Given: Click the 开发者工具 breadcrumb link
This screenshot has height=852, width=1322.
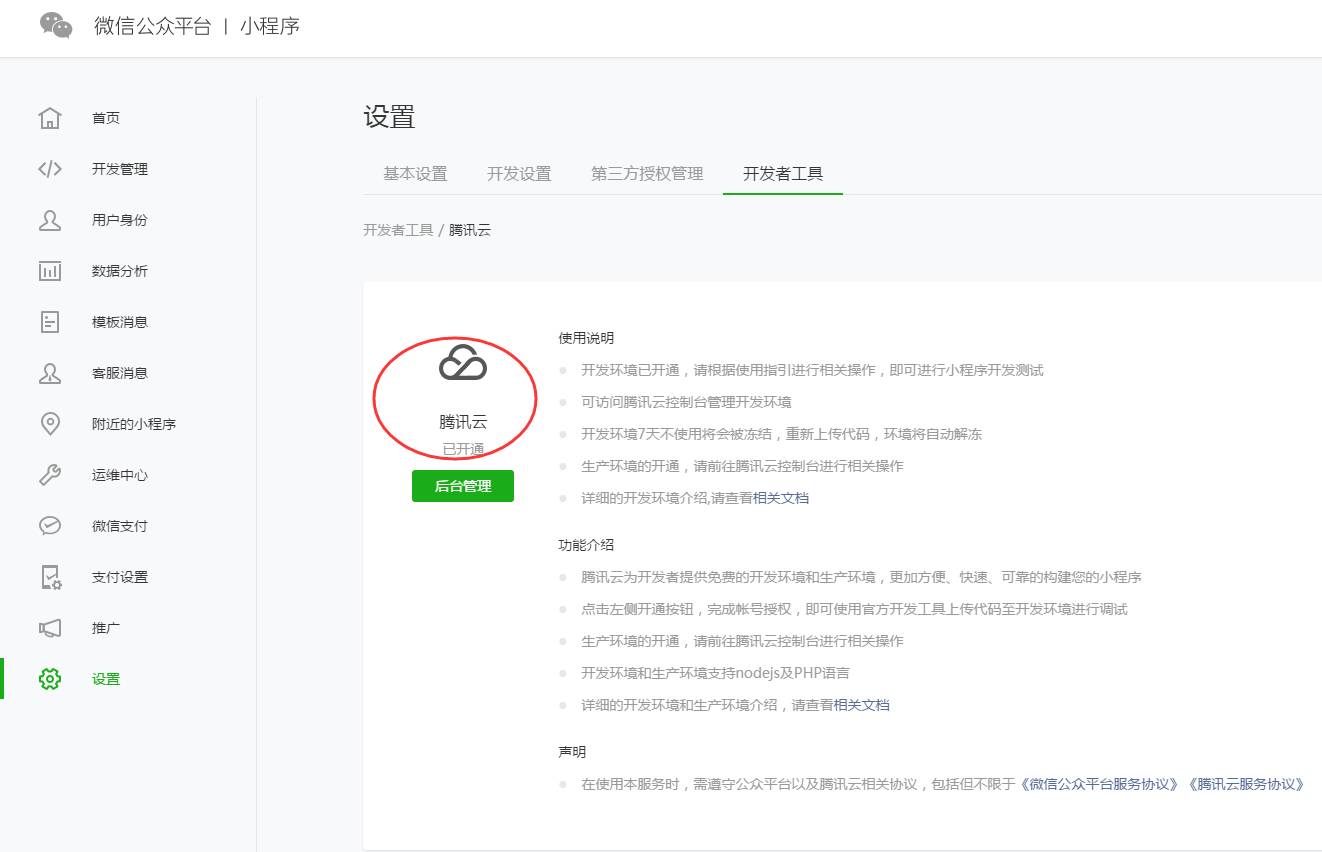Looking at the screenshot, I should (398, 230).
